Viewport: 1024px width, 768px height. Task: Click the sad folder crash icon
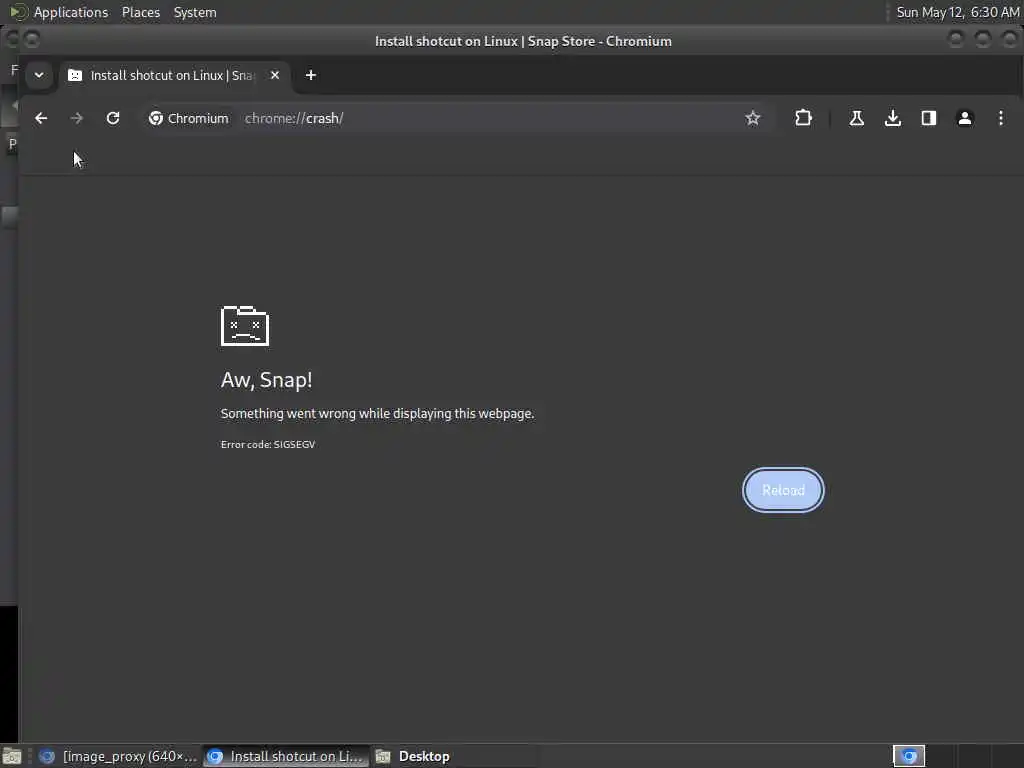pyautogui.click(x=245, y=326)
